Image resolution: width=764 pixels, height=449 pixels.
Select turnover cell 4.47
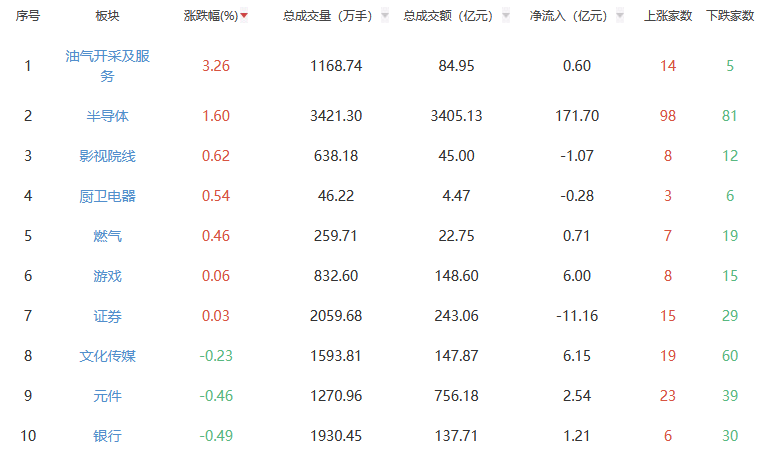point(457,196)
